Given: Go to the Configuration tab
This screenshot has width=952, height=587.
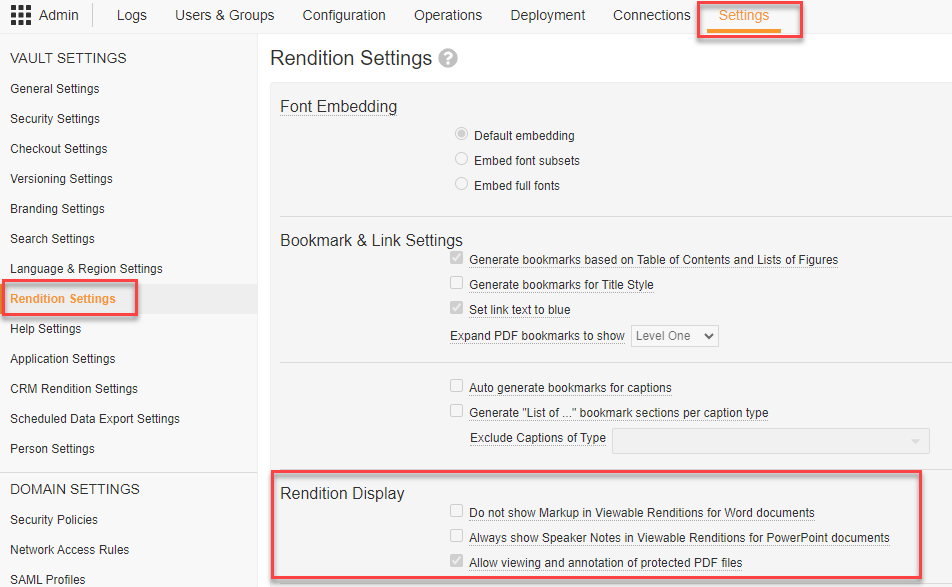Looking at the screenshot, I should pyautogui.click(x=344, y=16).
